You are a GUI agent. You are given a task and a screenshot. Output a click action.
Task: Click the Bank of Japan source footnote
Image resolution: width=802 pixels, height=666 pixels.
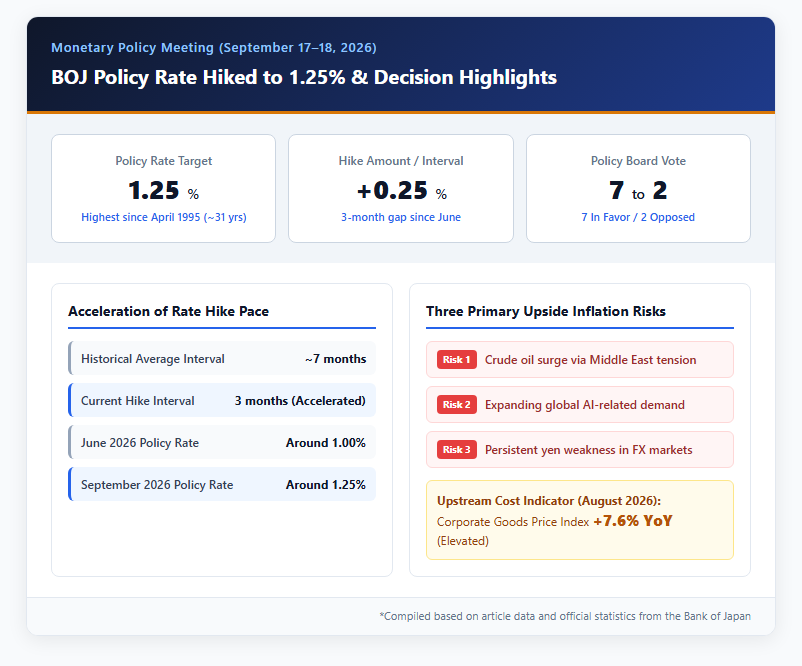[565, 616]
